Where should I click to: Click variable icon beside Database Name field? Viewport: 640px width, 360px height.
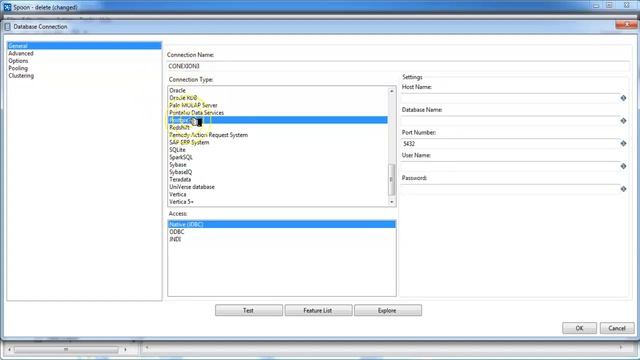pyautogui.click(x=623, y=121)
